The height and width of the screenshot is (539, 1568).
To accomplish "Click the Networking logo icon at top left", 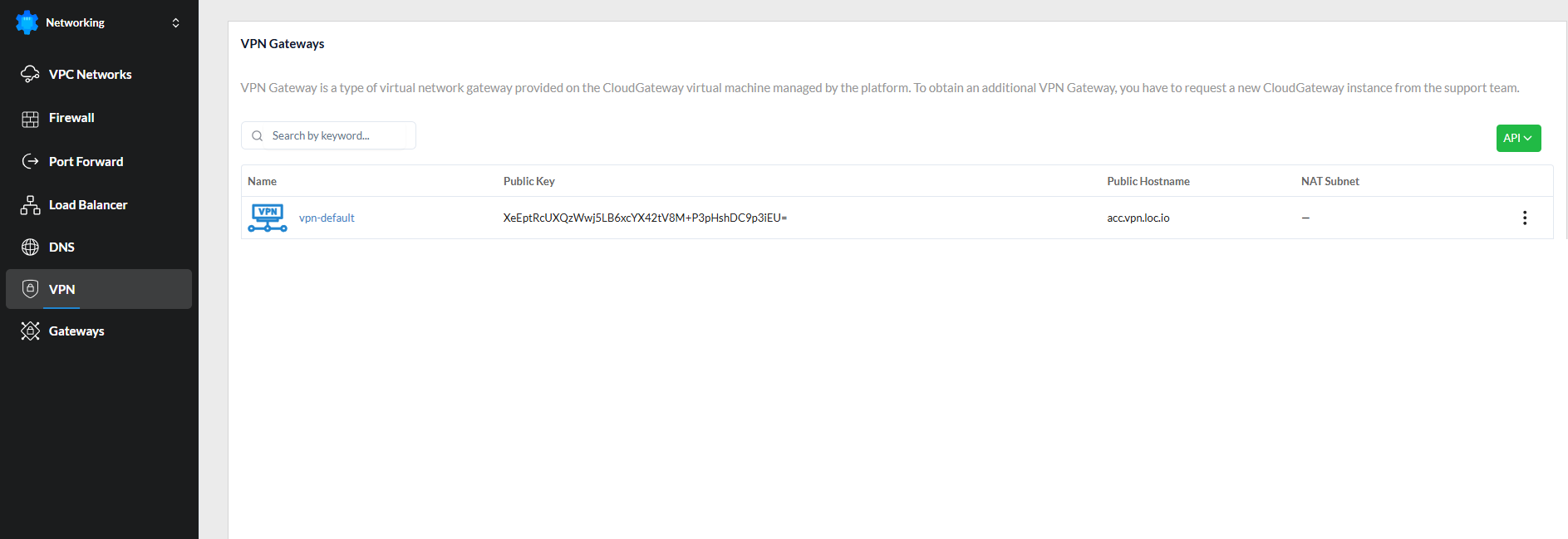I will [x=27, y=22].
